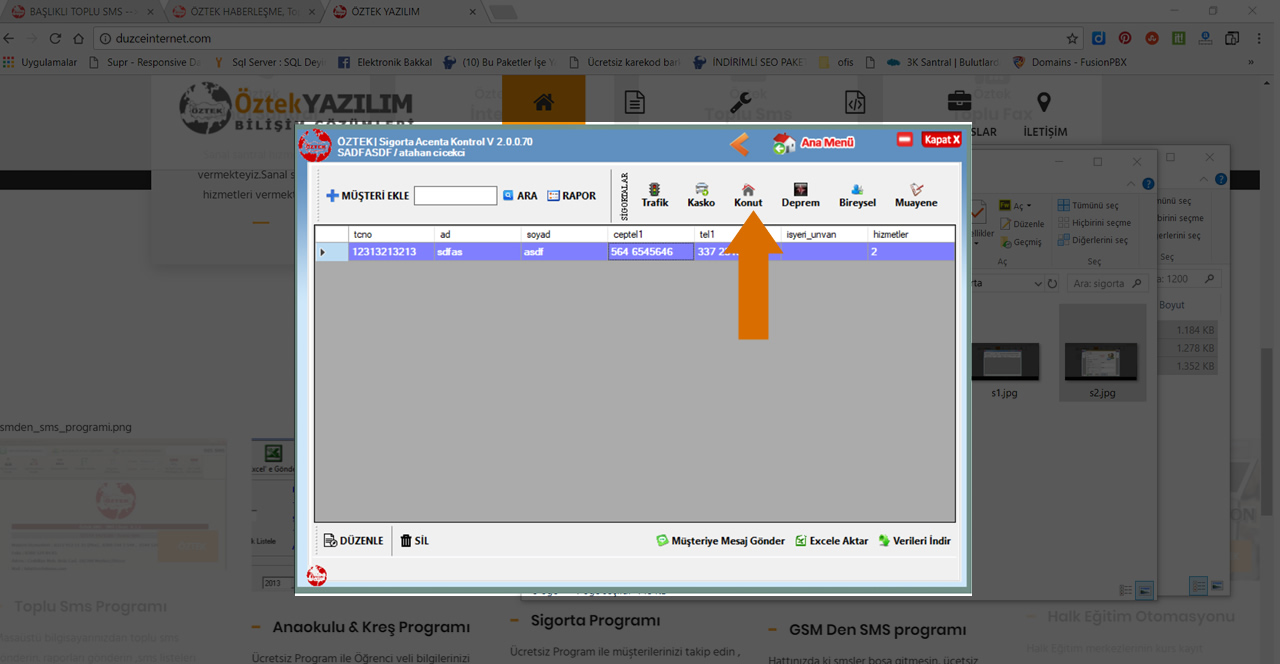Open the Deprem insurance section
1280x664 pixels.
point(800,195)
